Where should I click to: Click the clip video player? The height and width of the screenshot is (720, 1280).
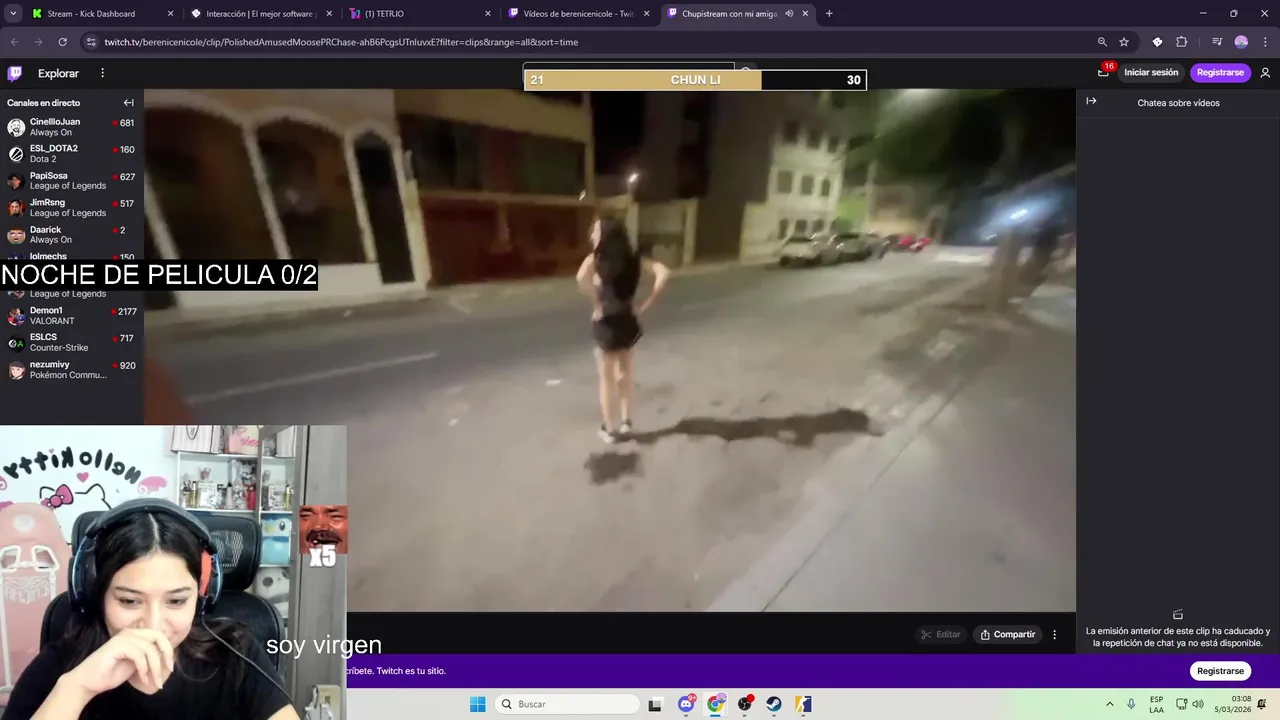610,350
